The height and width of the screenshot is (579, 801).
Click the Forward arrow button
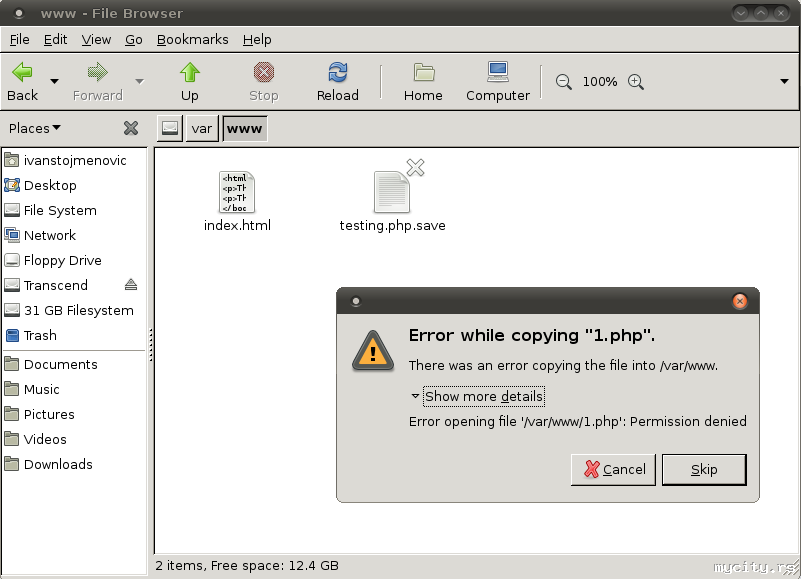[98, 82]
